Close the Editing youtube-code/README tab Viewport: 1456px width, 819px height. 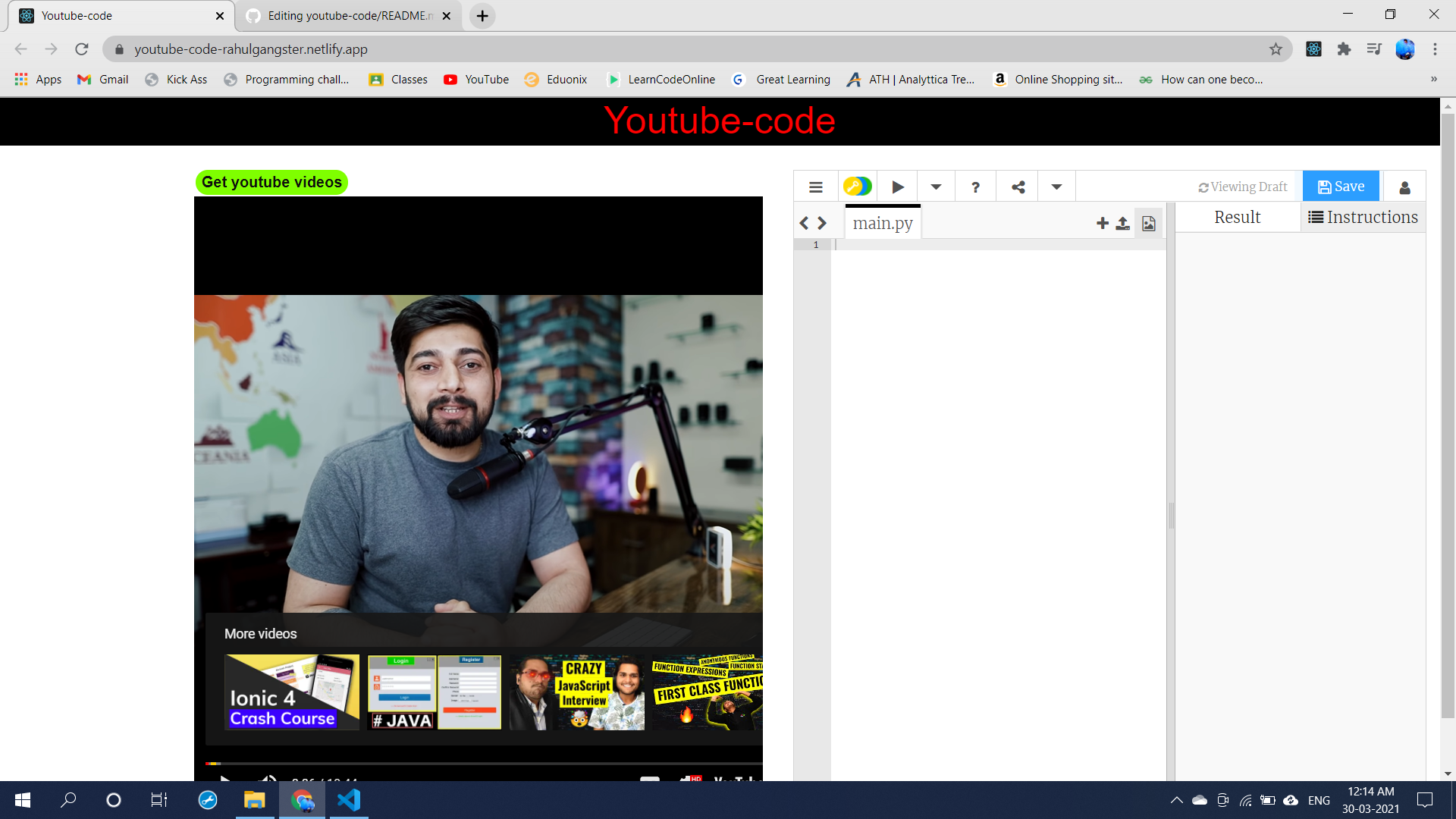(x=447, y=16)
